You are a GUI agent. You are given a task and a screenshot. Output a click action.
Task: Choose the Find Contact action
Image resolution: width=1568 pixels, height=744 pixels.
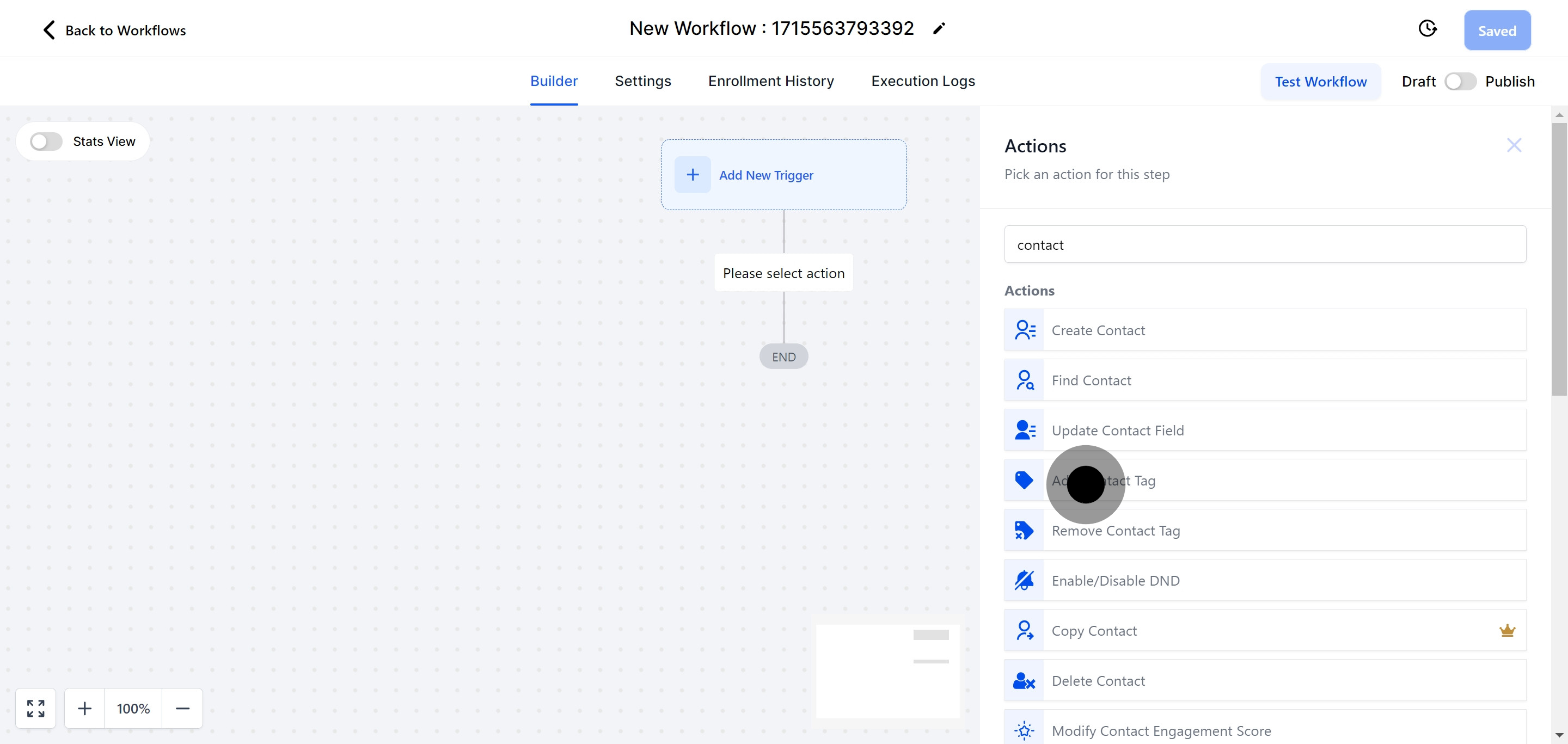tap(1265, 380)
